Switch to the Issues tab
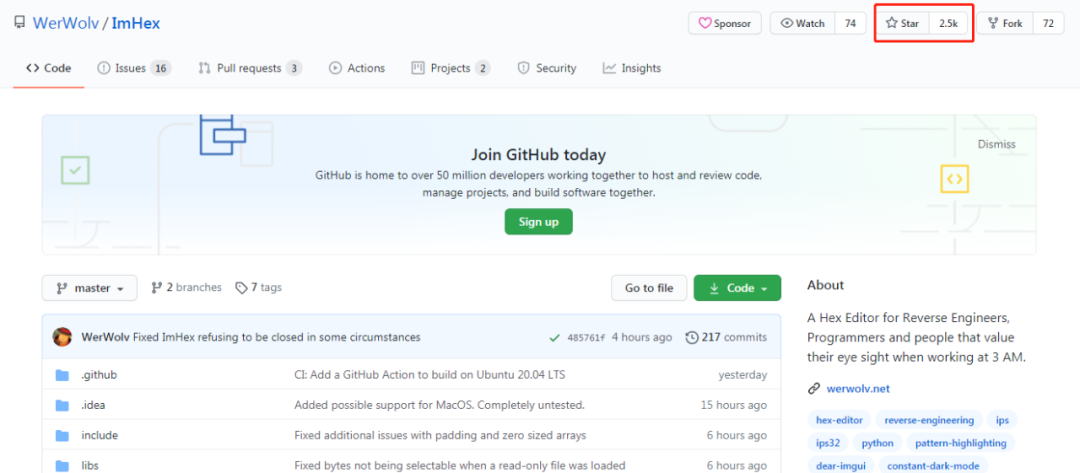Screen dimensions: 1080x473 coord(133,68)
